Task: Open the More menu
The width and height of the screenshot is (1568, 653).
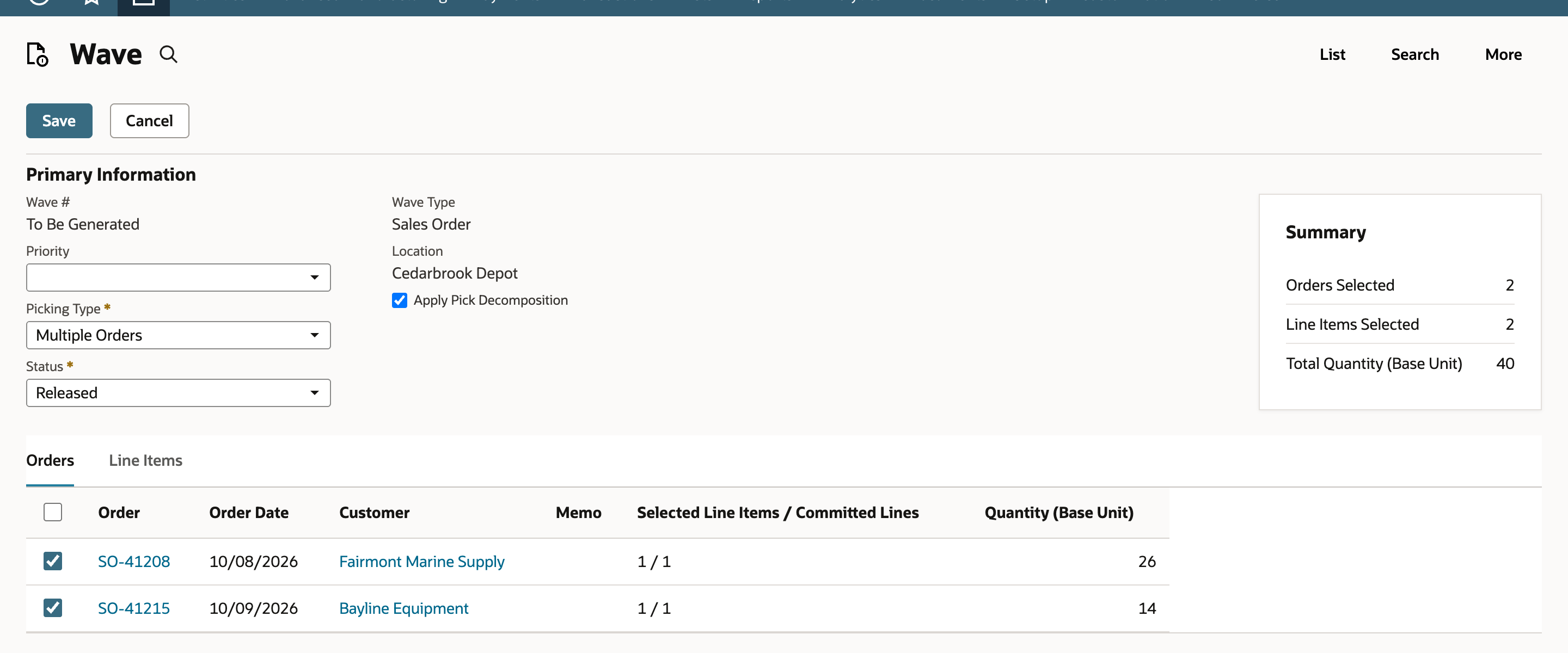Action: (1503, 54)
